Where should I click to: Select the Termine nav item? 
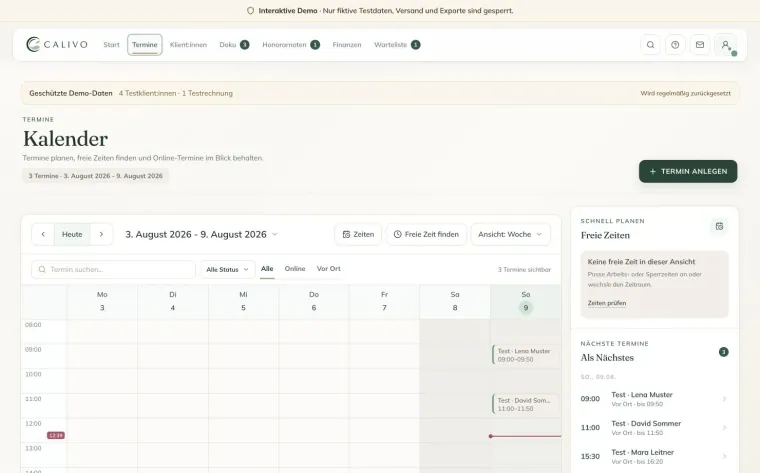pos(145,45)
